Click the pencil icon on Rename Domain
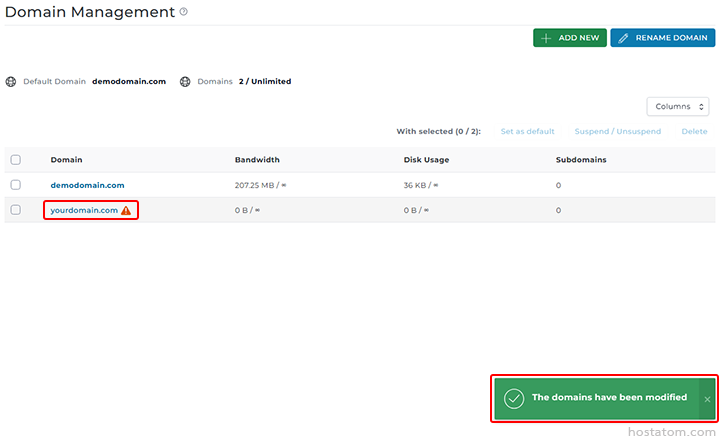This screenshot has width=720, height=440. (x=624, y=38)
